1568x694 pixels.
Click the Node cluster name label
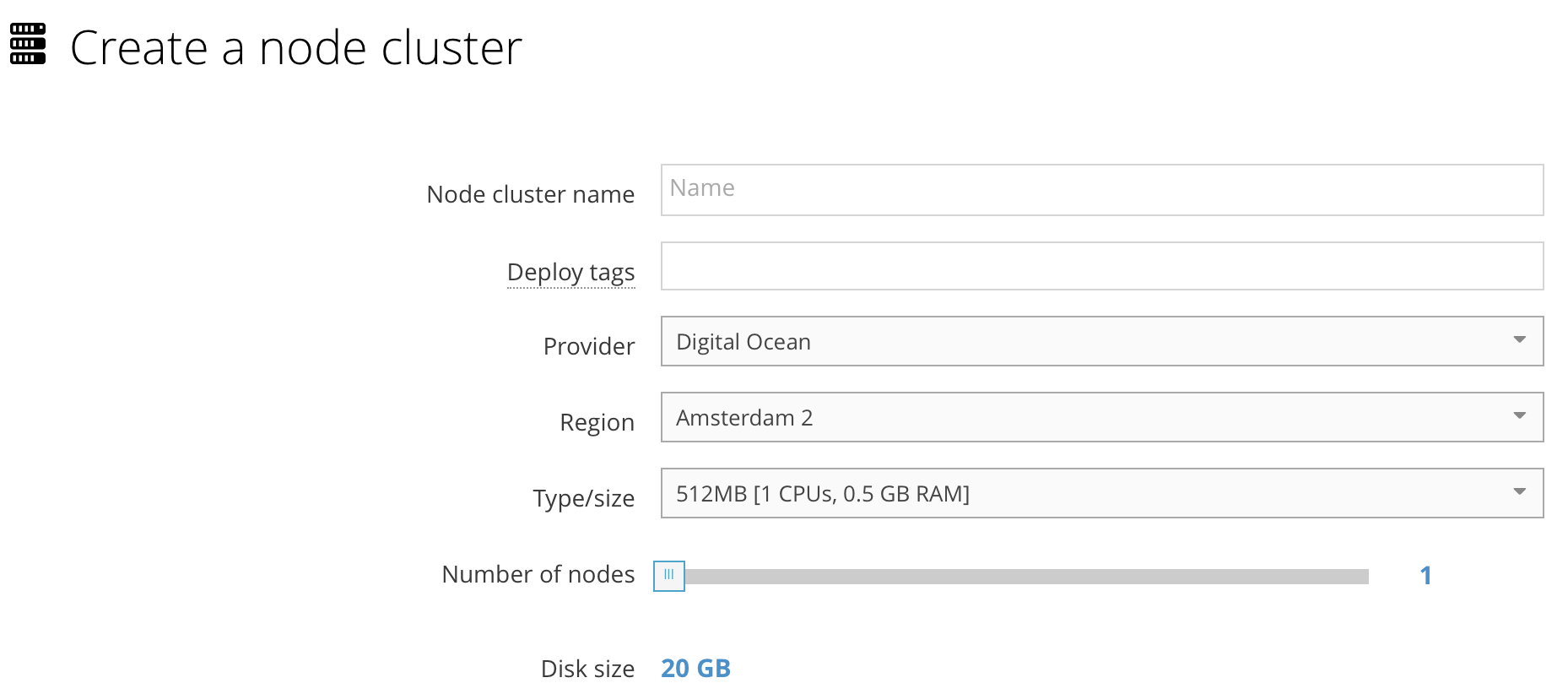[x=530, y=194]
